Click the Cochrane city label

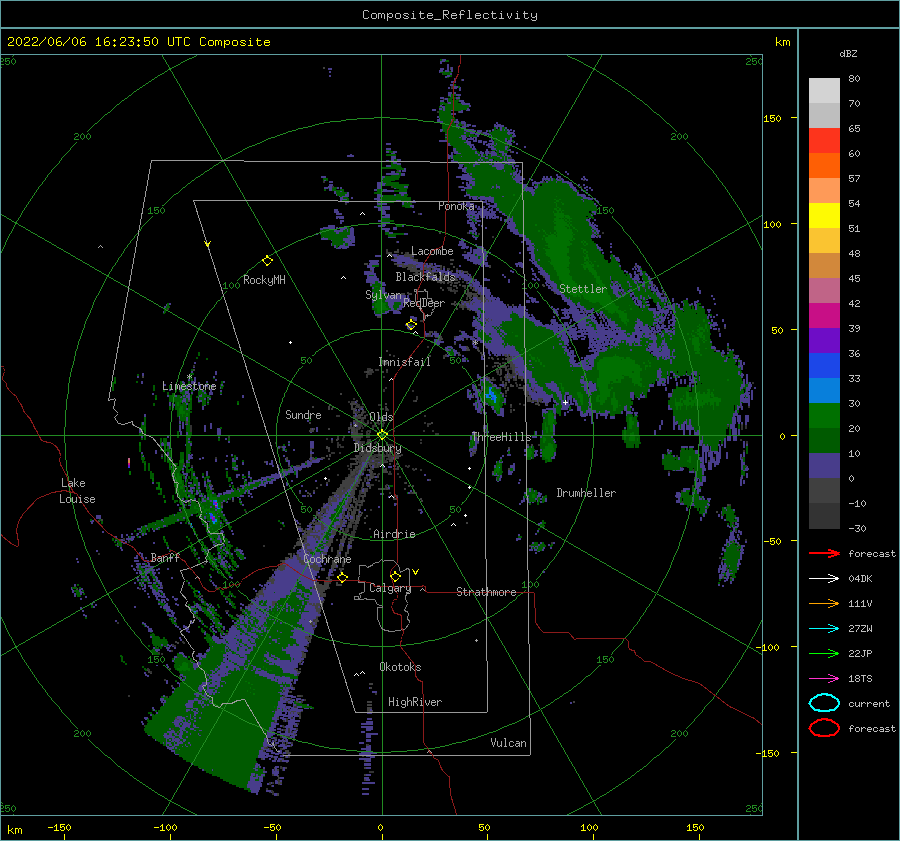(x=327, y=559)
